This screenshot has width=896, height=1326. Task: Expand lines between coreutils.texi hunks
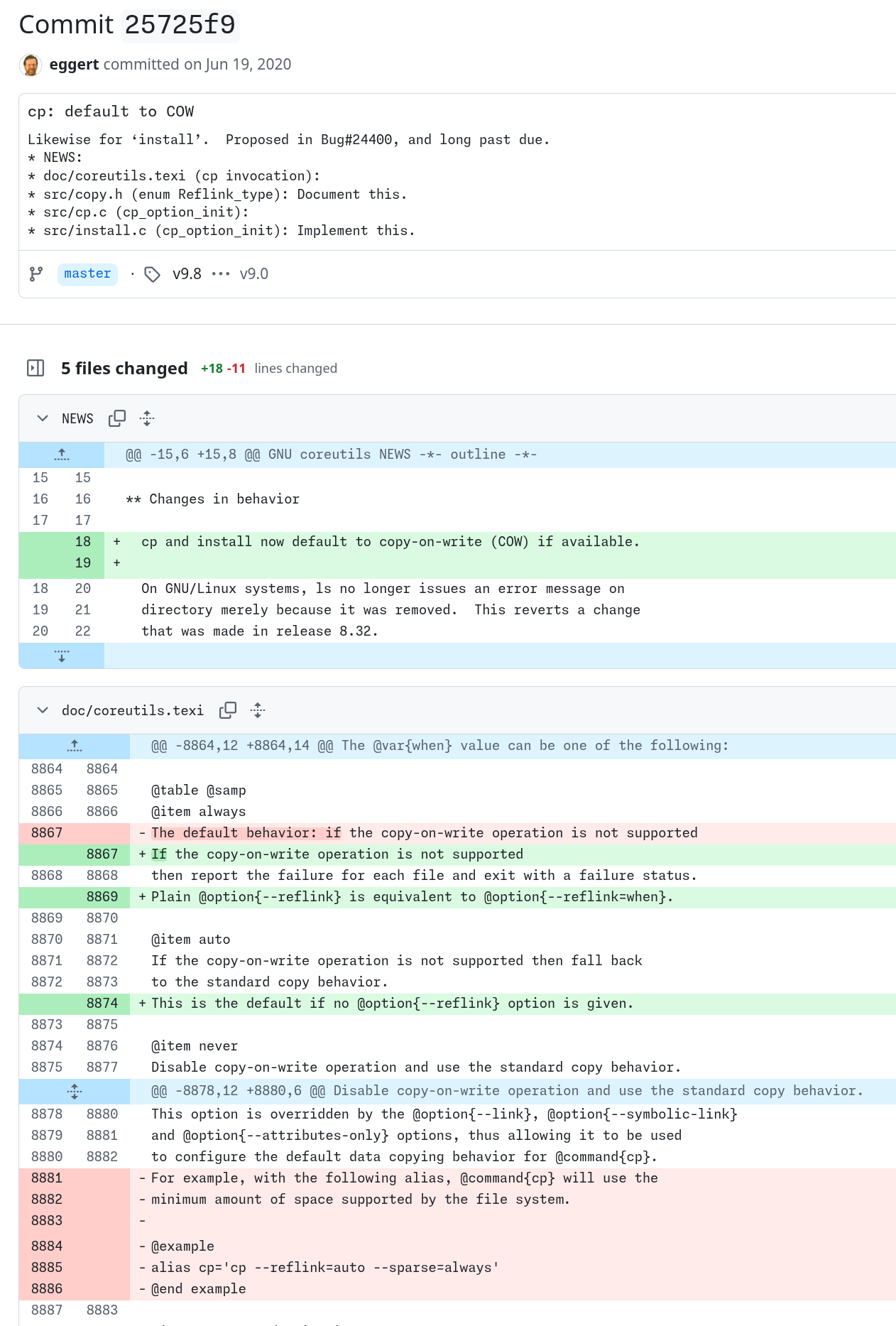[x=75, y=1091]
